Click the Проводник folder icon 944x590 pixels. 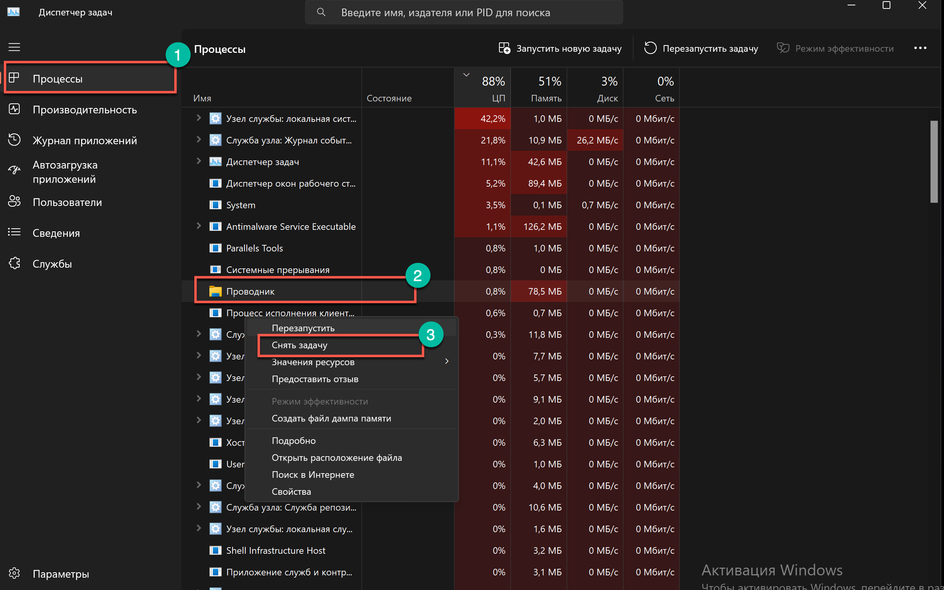click(x=215, y=291)
